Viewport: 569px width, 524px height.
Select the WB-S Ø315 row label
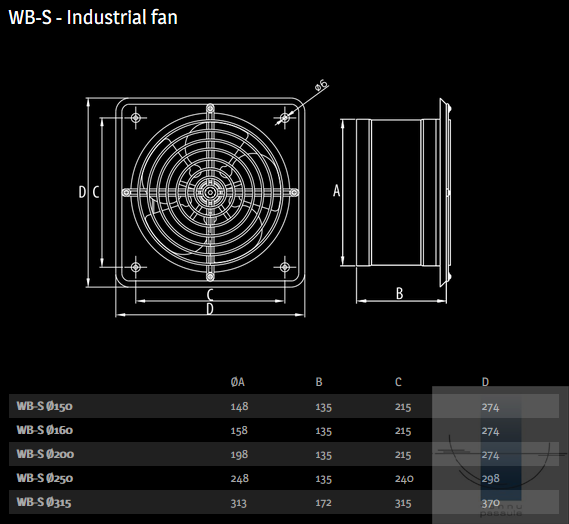pyautogui.click(x=44, y=502)
